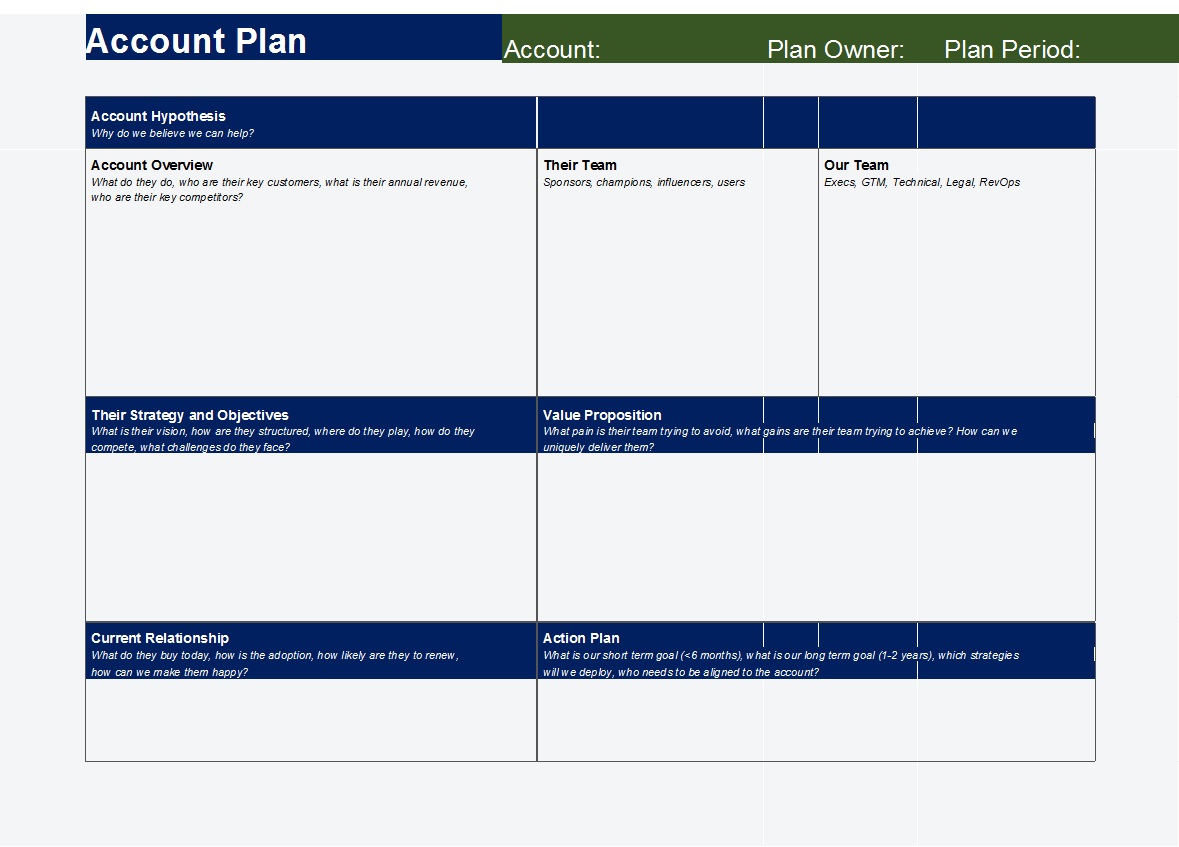The image size is (1179, 847).
Task: Click 'will we deploy, who needs to be aligned' line
Action: [x=680, y=672]
